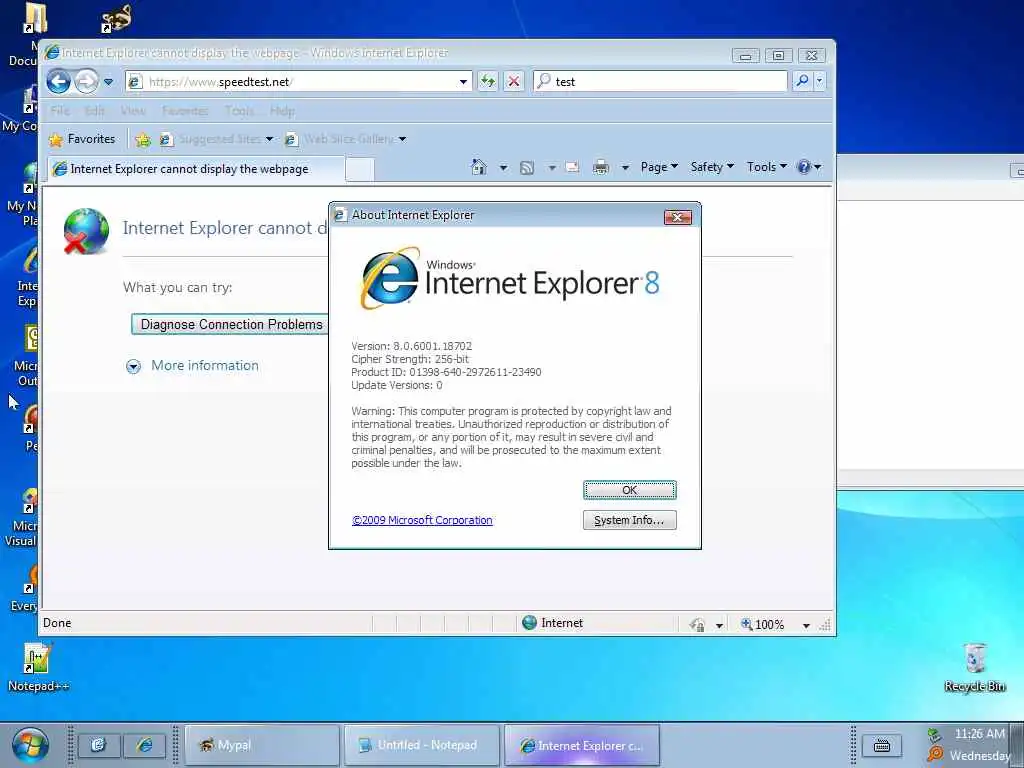The image size is (1024, 768).
Task: Click OK in About Internet Explorer dialog
Action: point(630,490)
